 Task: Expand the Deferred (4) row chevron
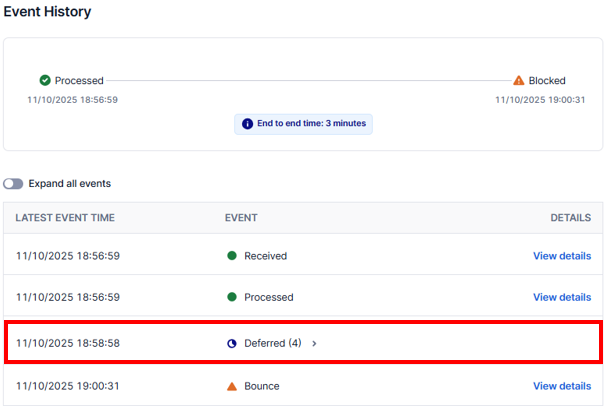coord(314,343)
